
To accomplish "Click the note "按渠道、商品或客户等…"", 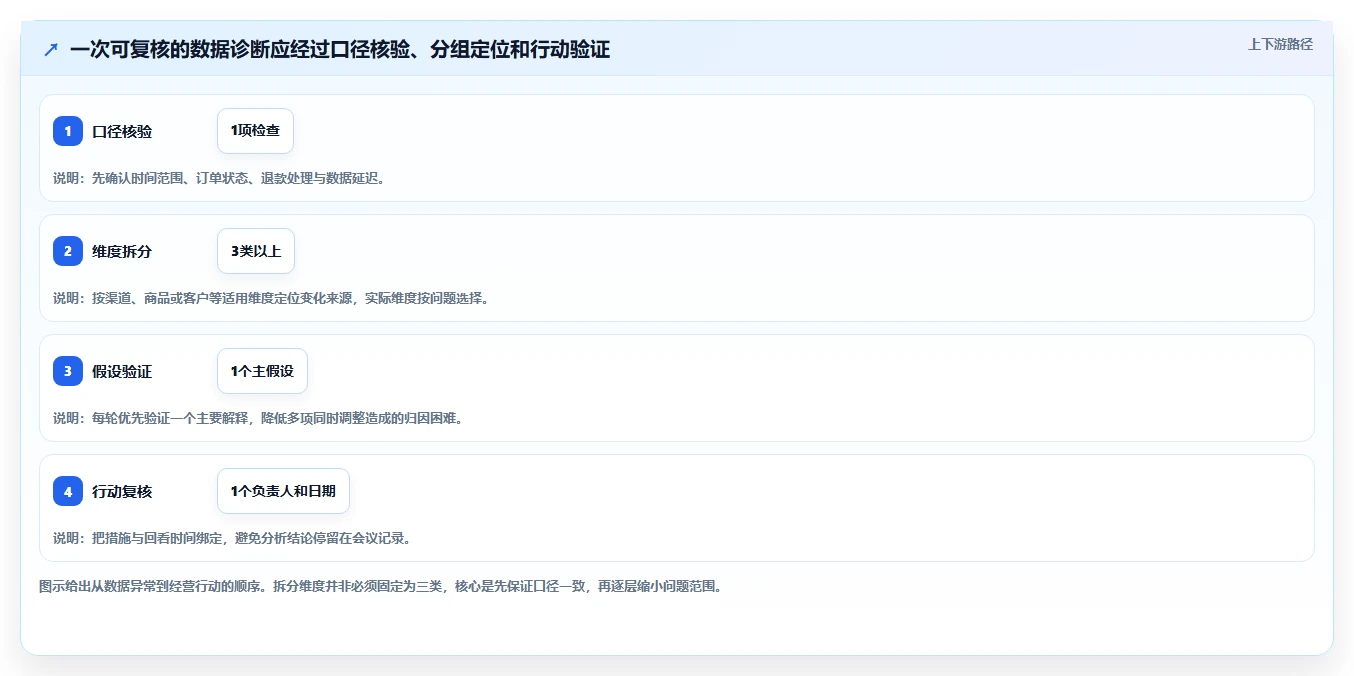I will tap(271, 298).
